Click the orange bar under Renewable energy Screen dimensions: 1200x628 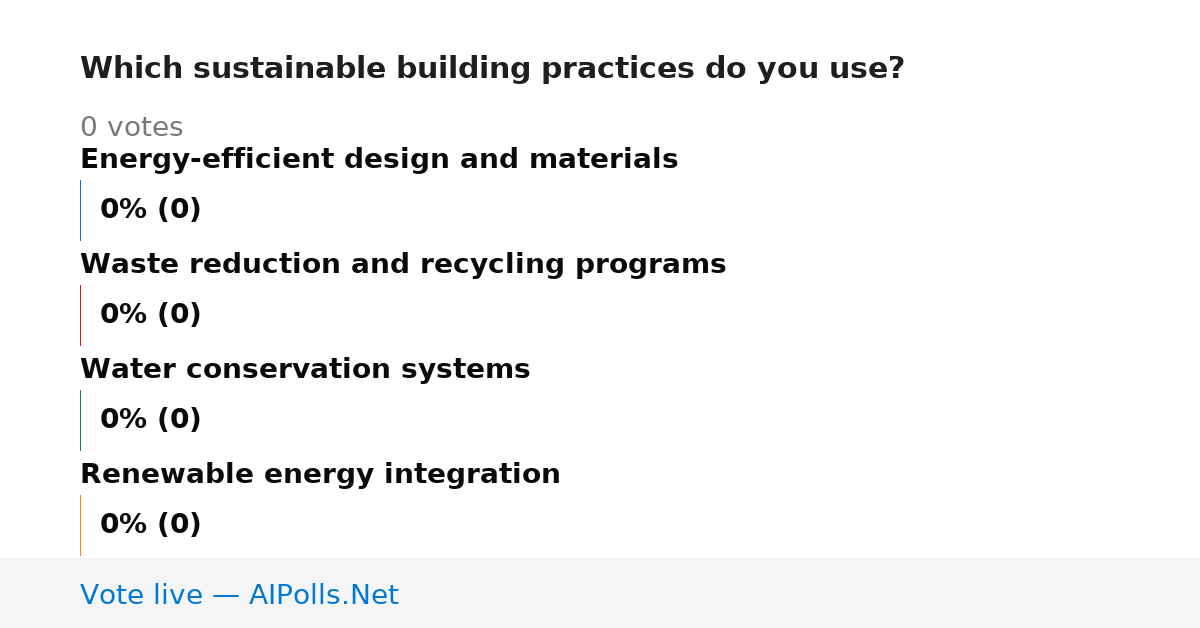pos(80,525)
